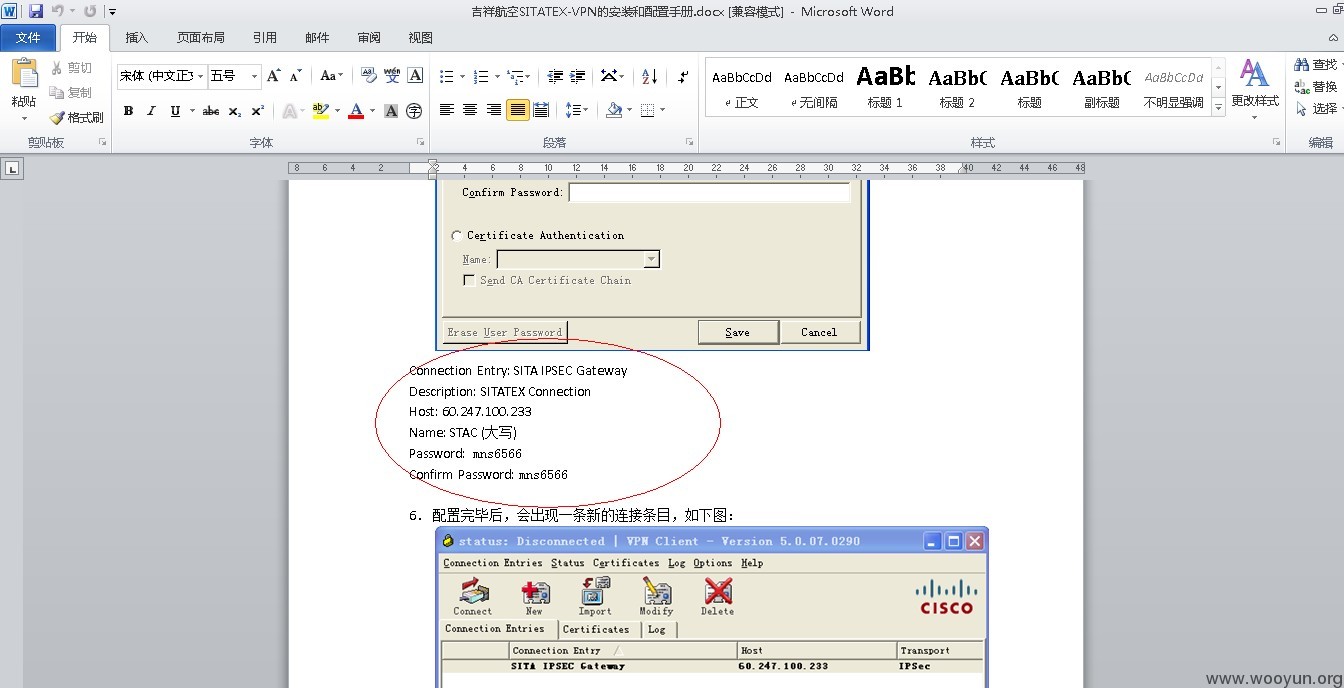Grow font size with the large A icon
The height and width of the screenshot is (688, 1344).
(273, 76)
